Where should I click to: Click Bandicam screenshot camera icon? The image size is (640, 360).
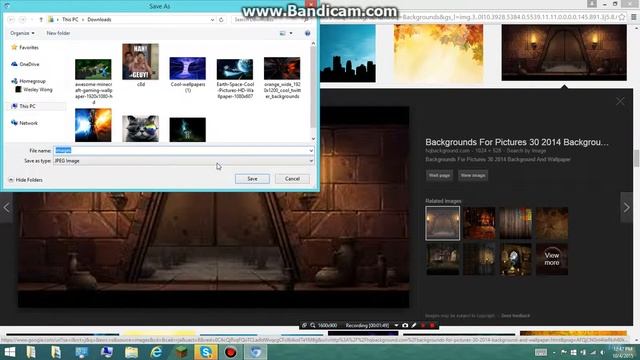pos(405,325)
